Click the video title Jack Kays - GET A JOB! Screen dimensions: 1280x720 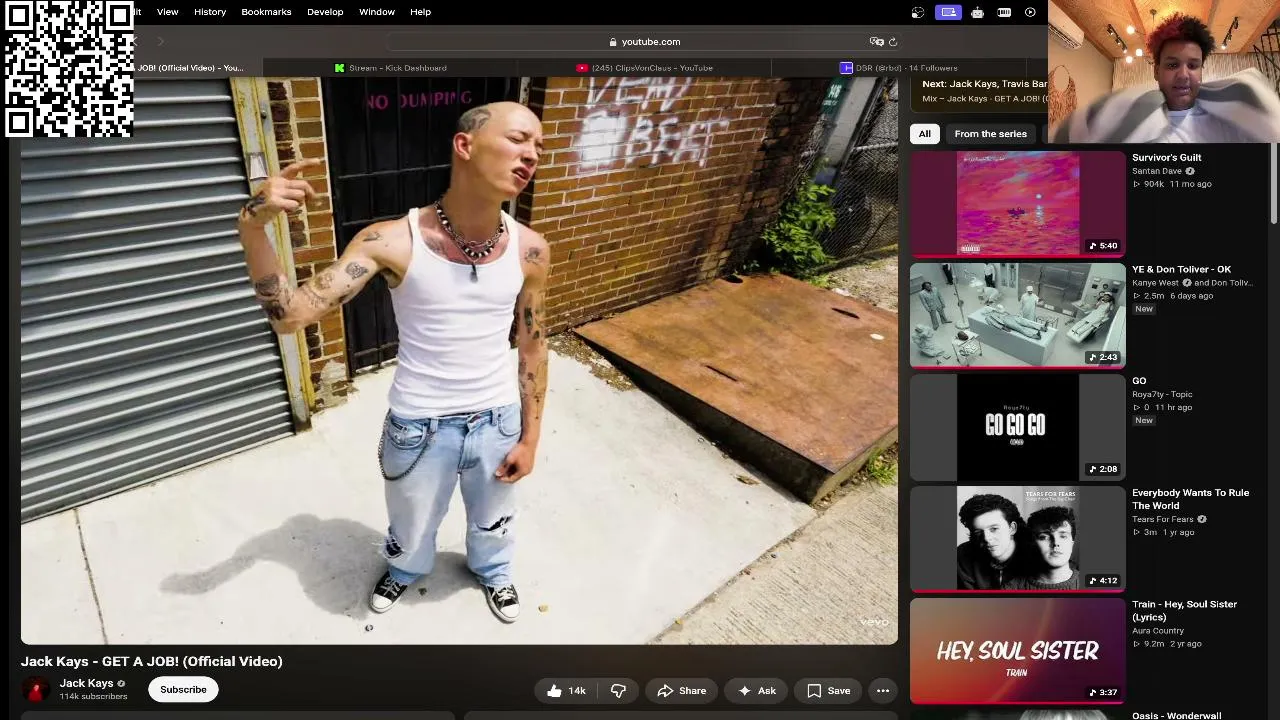[x=152, y=661]
